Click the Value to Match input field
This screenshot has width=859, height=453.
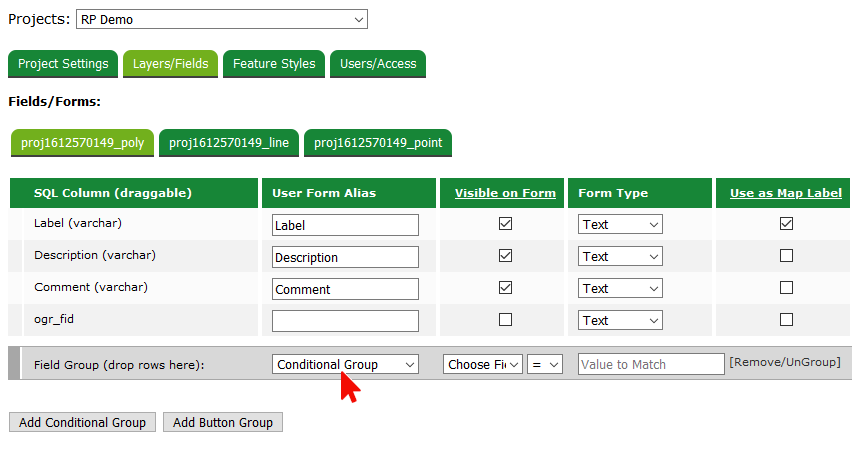pyautogui.click(x=650, y=365)
